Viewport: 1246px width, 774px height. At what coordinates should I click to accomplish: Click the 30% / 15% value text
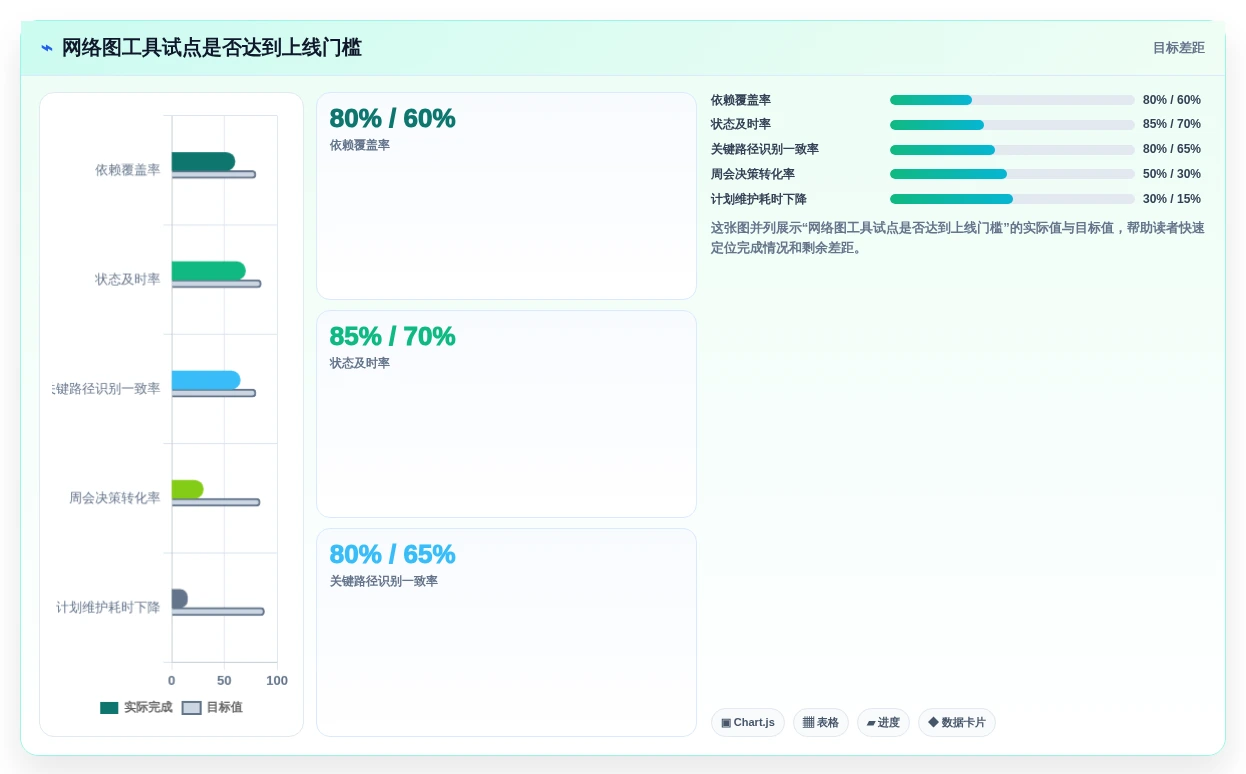coord(1172,199)
